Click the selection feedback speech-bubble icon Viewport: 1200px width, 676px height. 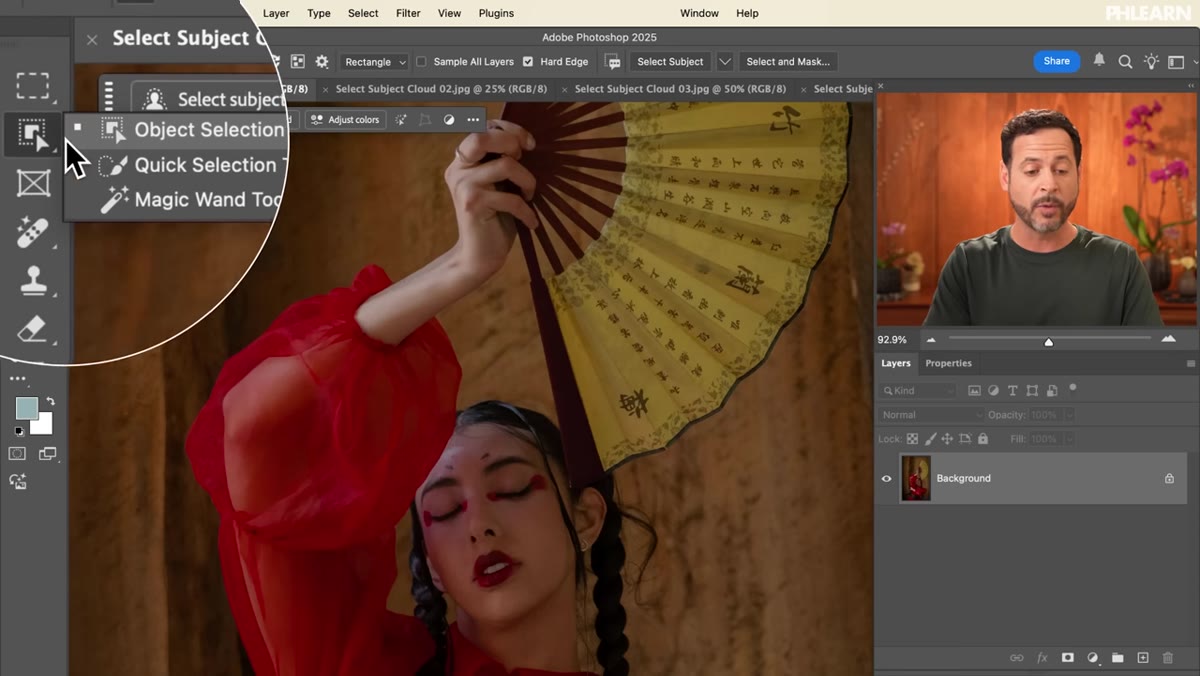coord(613,61)
